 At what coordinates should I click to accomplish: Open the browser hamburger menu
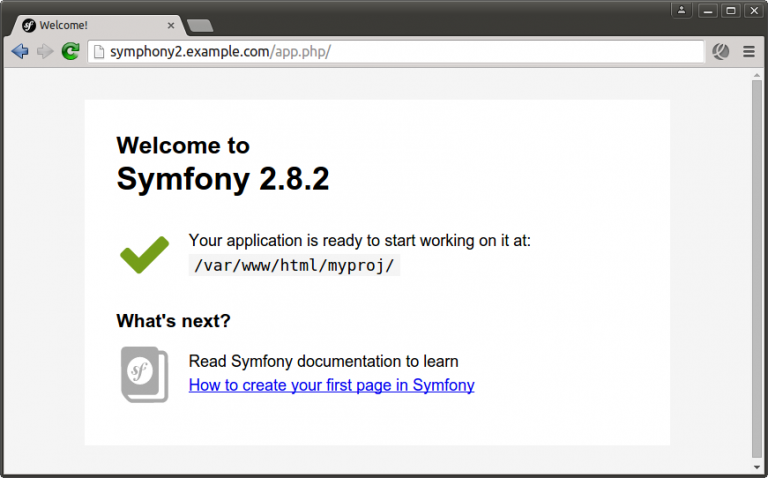click(x=748, y=51)
